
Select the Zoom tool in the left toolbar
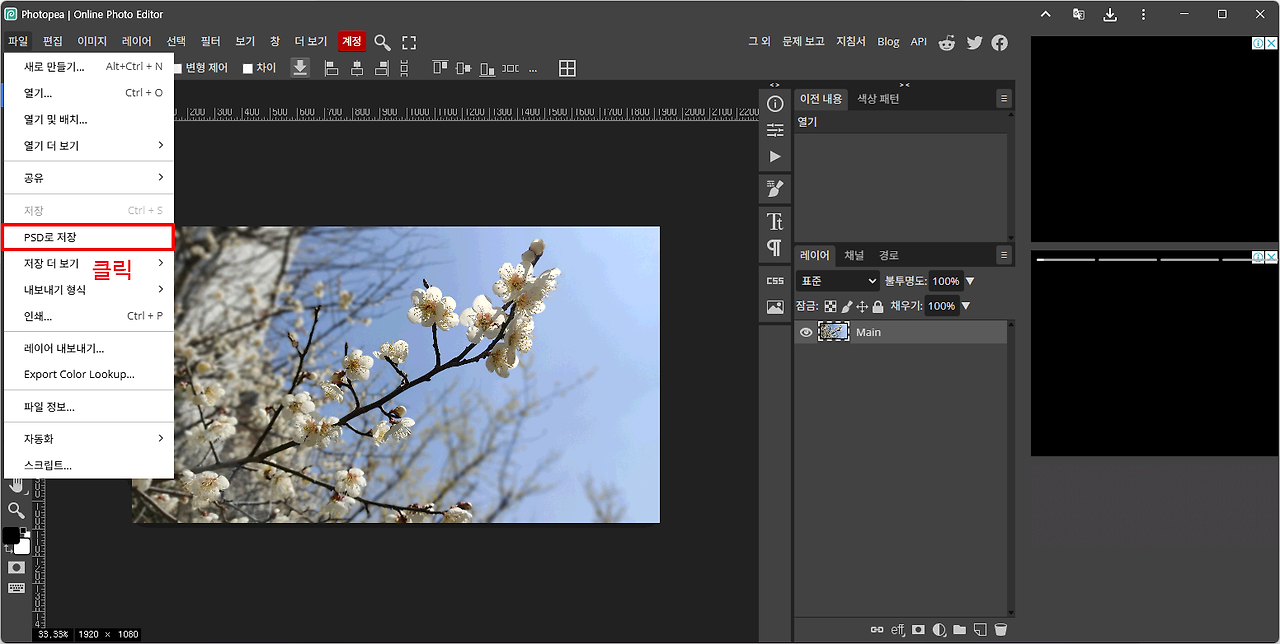[x=16, y=510]
